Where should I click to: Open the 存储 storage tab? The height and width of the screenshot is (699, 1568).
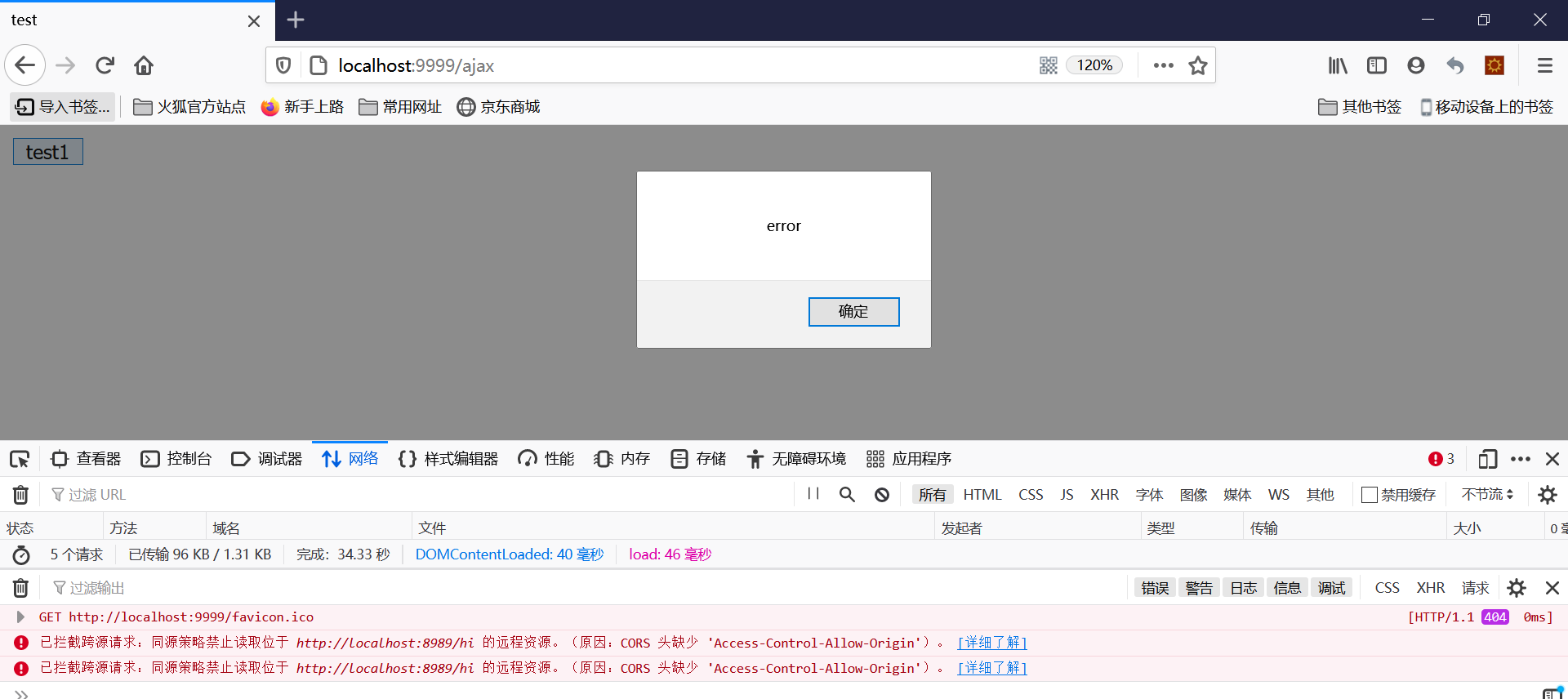click(698, 459)
